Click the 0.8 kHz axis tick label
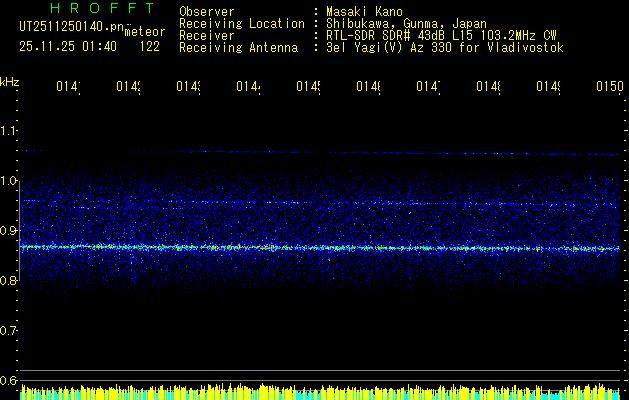Viewport: 629px width, 400px height. (x=8, y=280)
